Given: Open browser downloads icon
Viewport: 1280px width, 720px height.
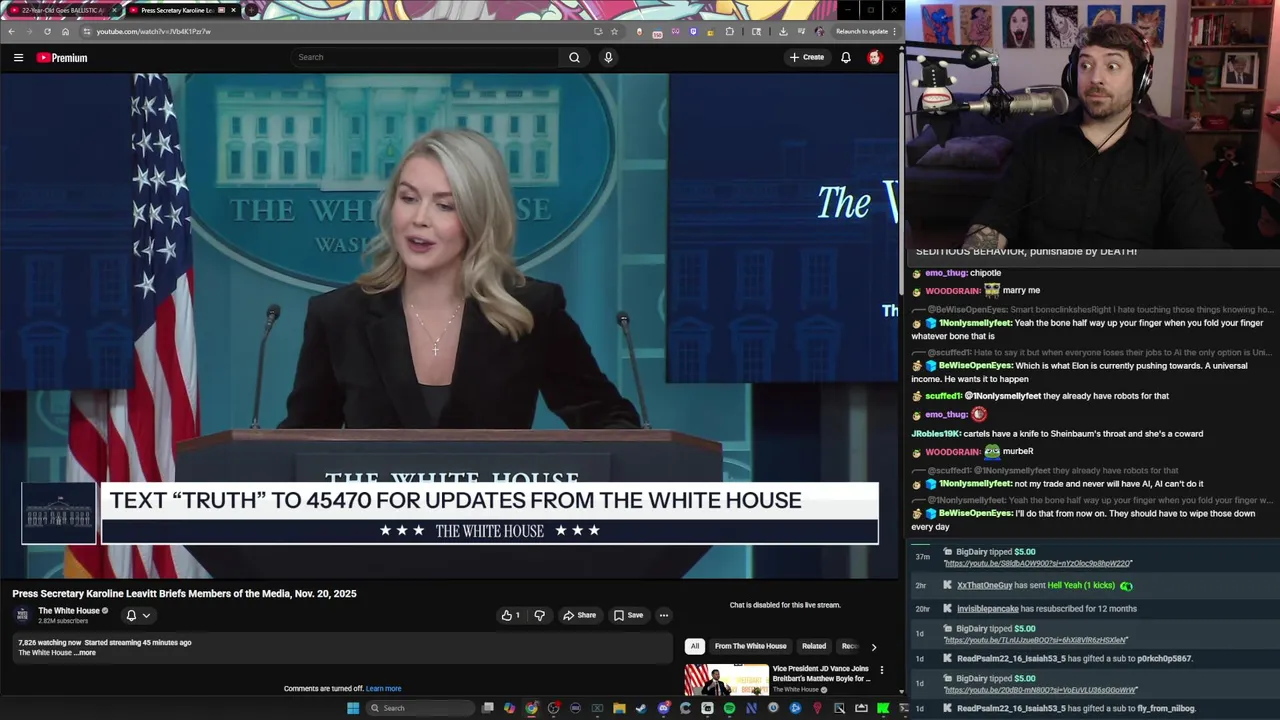Looking at the screenshot, I should 783,31.
